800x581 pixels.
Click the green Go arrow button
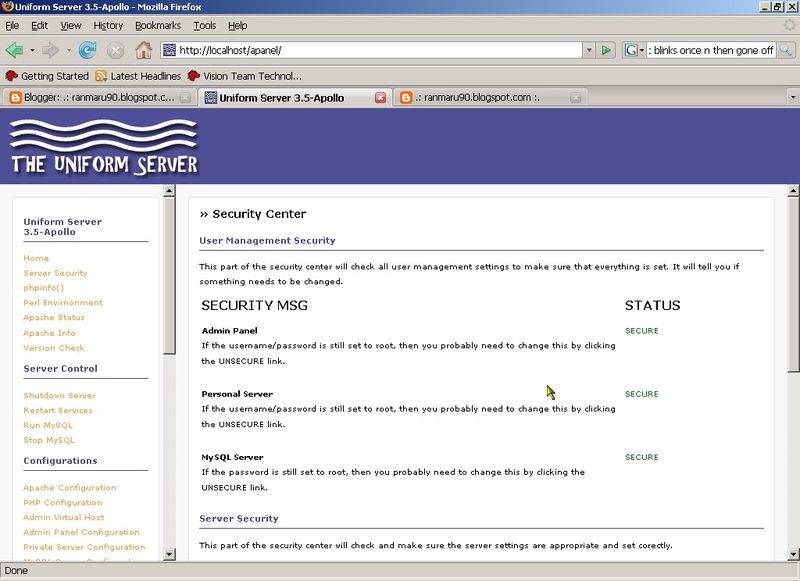[x=606, y=50]
